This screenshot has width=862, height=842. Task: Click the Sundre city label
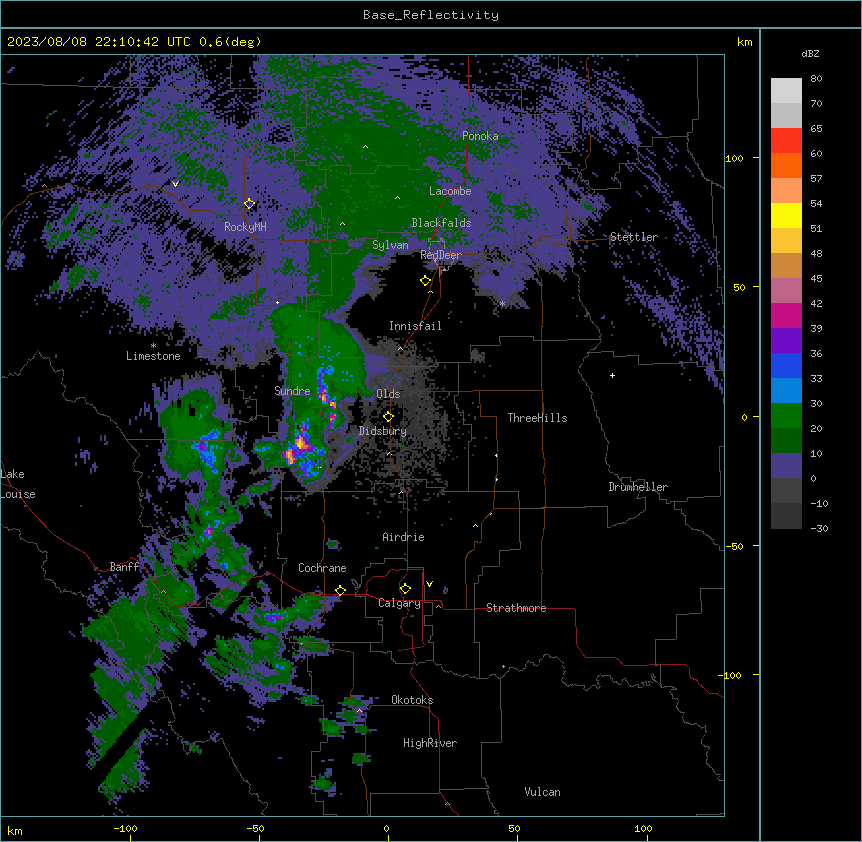[292, 391]
